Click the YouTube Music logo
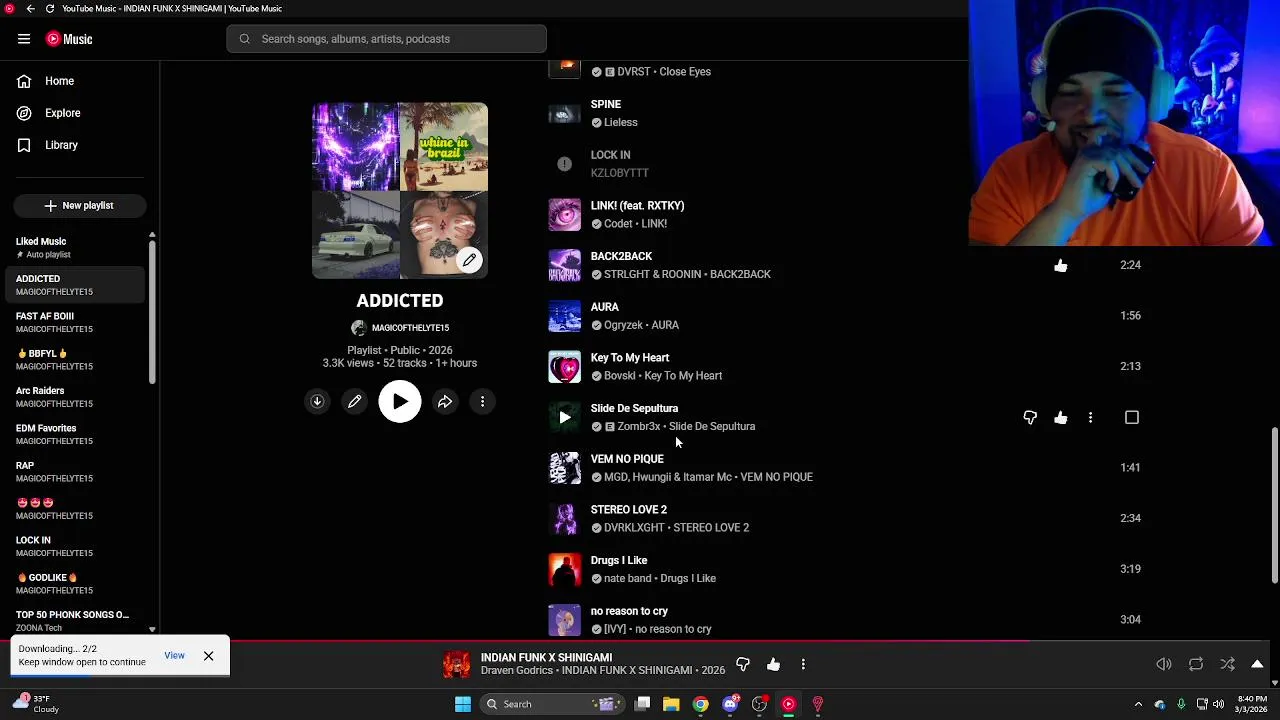1280x720 pixels. pos(69,39)
